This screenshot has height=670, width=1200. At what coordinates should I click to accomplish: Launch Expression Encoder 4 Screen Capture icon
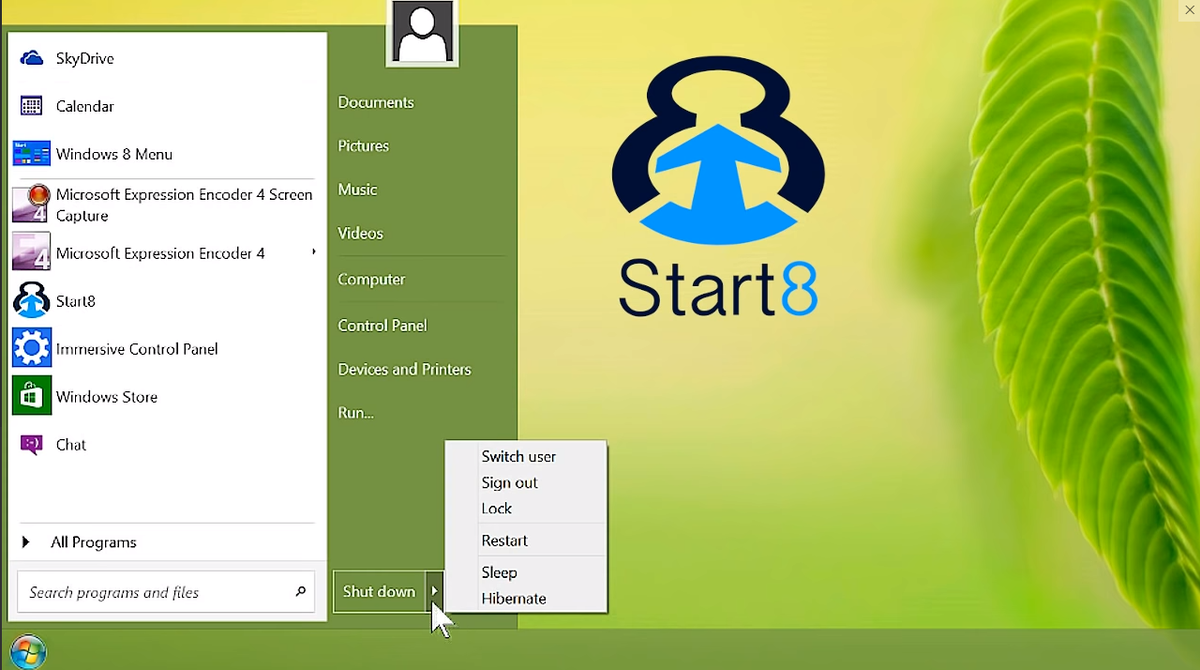click(x=31, y=204)
